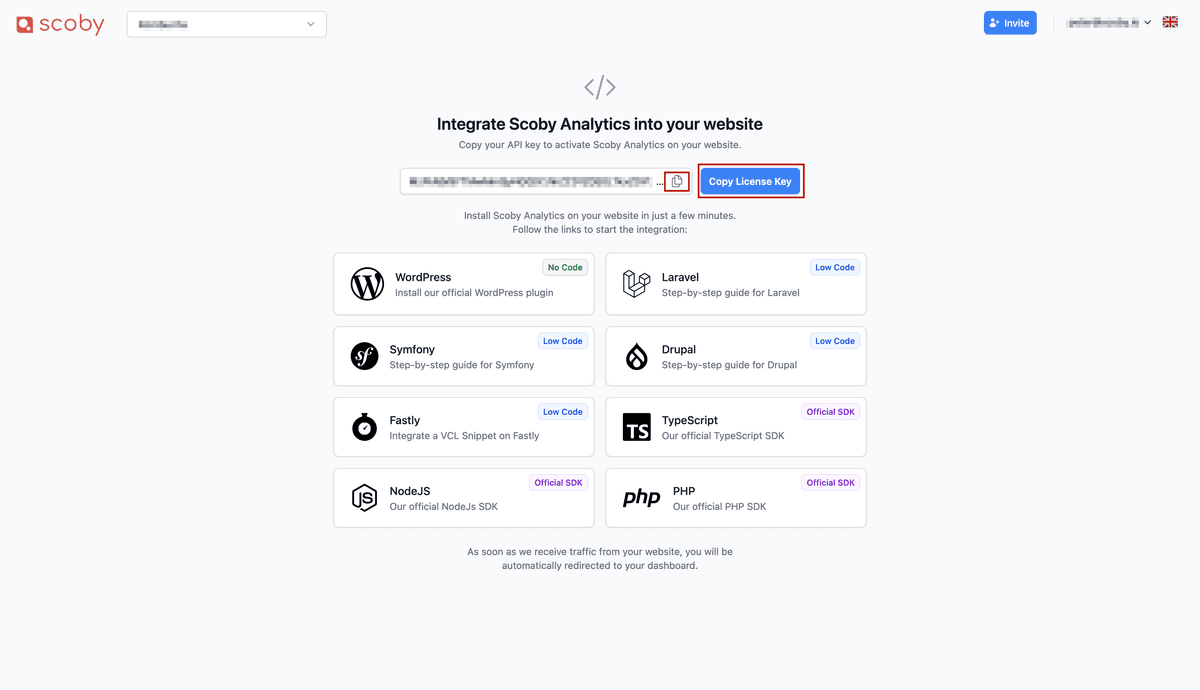Screen dimensions: 1200x690
Task: Click the NodeJS hexagon logo icon
Action: (x=364, y=498)
